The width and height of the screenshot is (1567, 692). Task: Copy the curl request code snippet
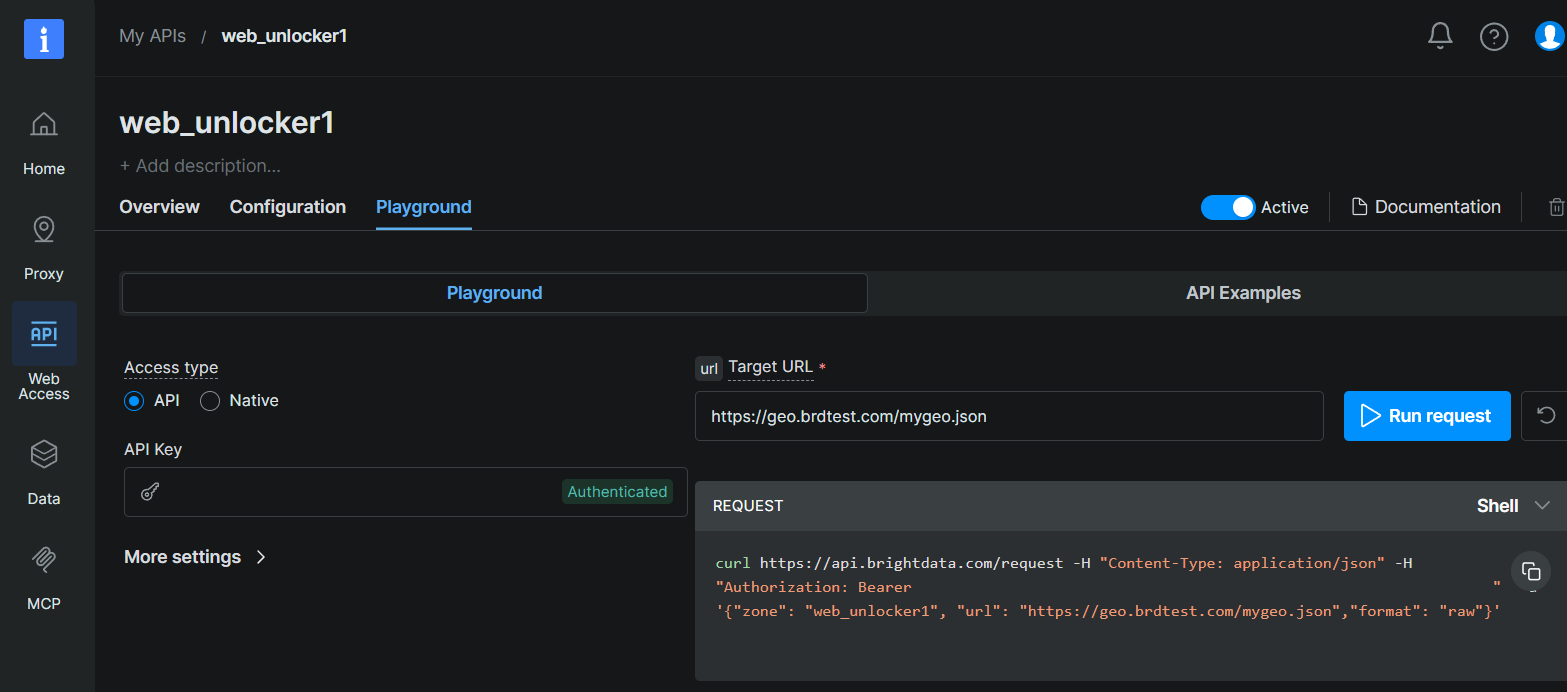[1531, 571]
